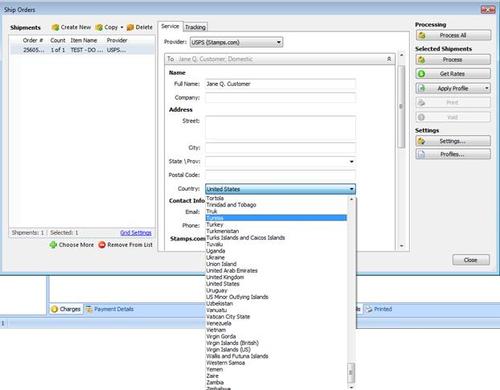Select Wallis and Futuna Islands

point(276,356)
